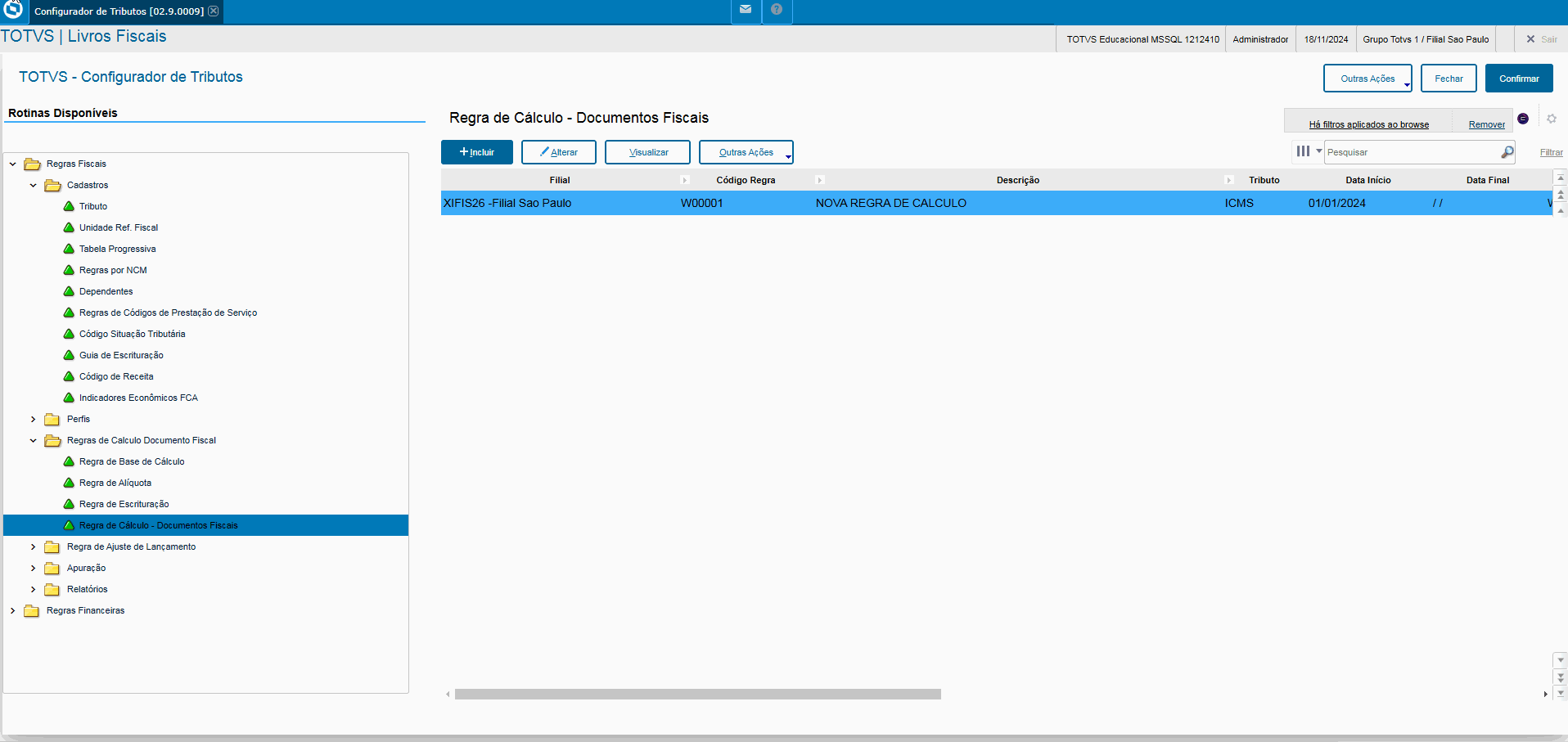The height and width of the screenshot is (742, 1568).
Task: Click the green triangle icon beside Código de Receita
Action: coord(69,376)
